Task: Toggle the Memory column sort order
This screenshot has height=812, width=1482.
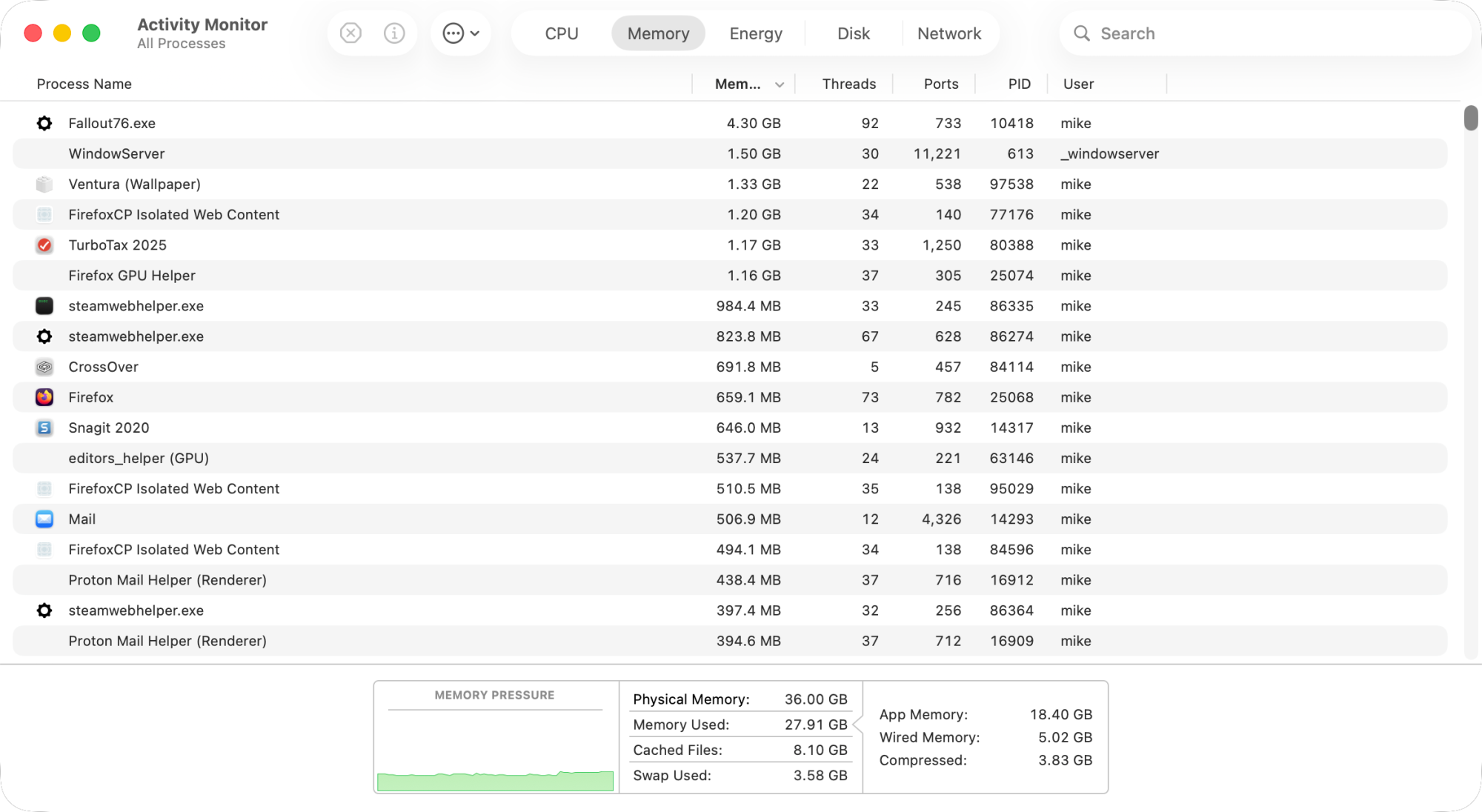Action: (743, 84)
